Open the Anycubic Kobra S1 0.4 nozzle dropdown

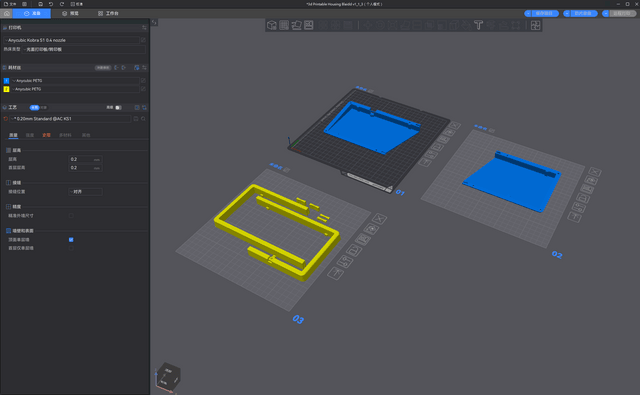[x=71, y=40]
